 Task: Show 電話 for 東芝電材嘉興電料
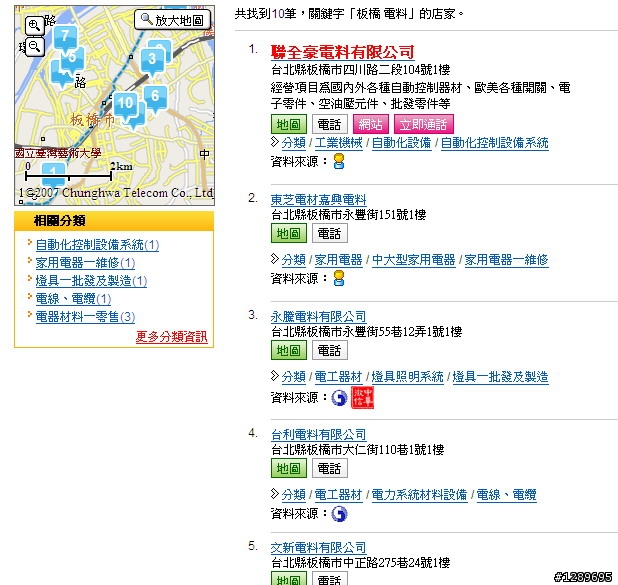coord(330,233)
